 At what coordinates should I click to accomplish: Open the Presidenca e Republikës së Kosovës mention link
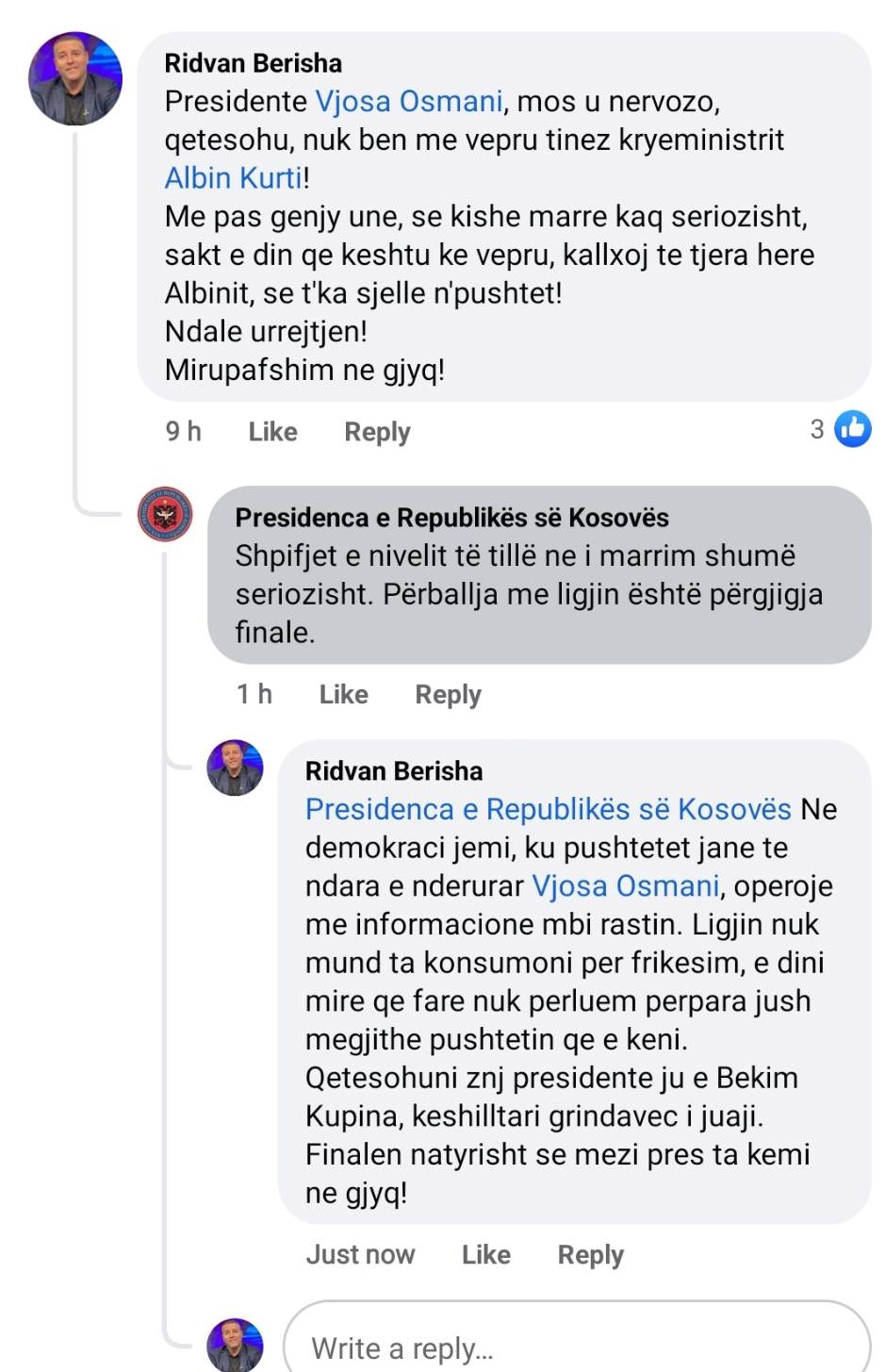pos(548,810)
